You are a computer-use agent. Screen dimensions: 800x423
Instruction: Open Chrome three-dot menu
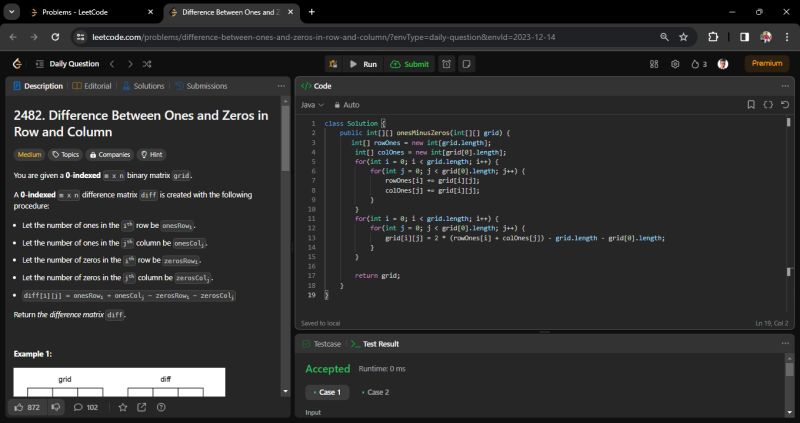tap(786, 37)
